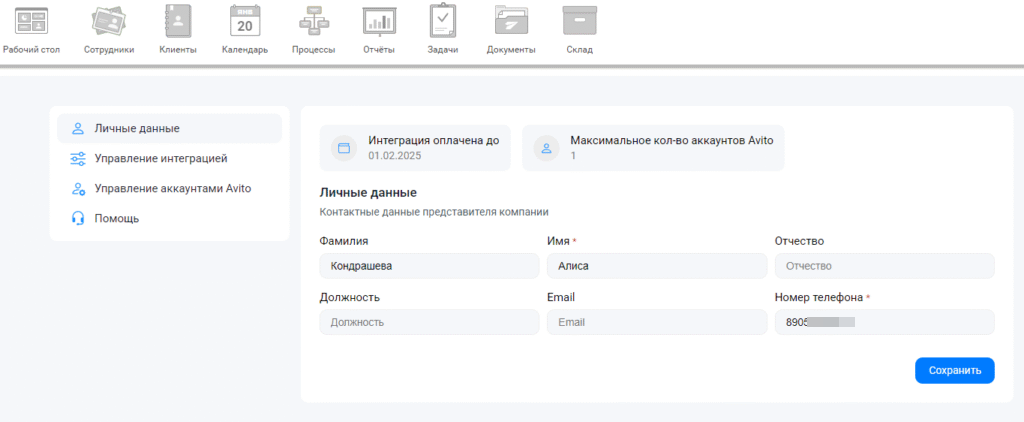Open the Клиенты address book icon
This screenshot has width=1024, height=422.
tap(178, 21)
